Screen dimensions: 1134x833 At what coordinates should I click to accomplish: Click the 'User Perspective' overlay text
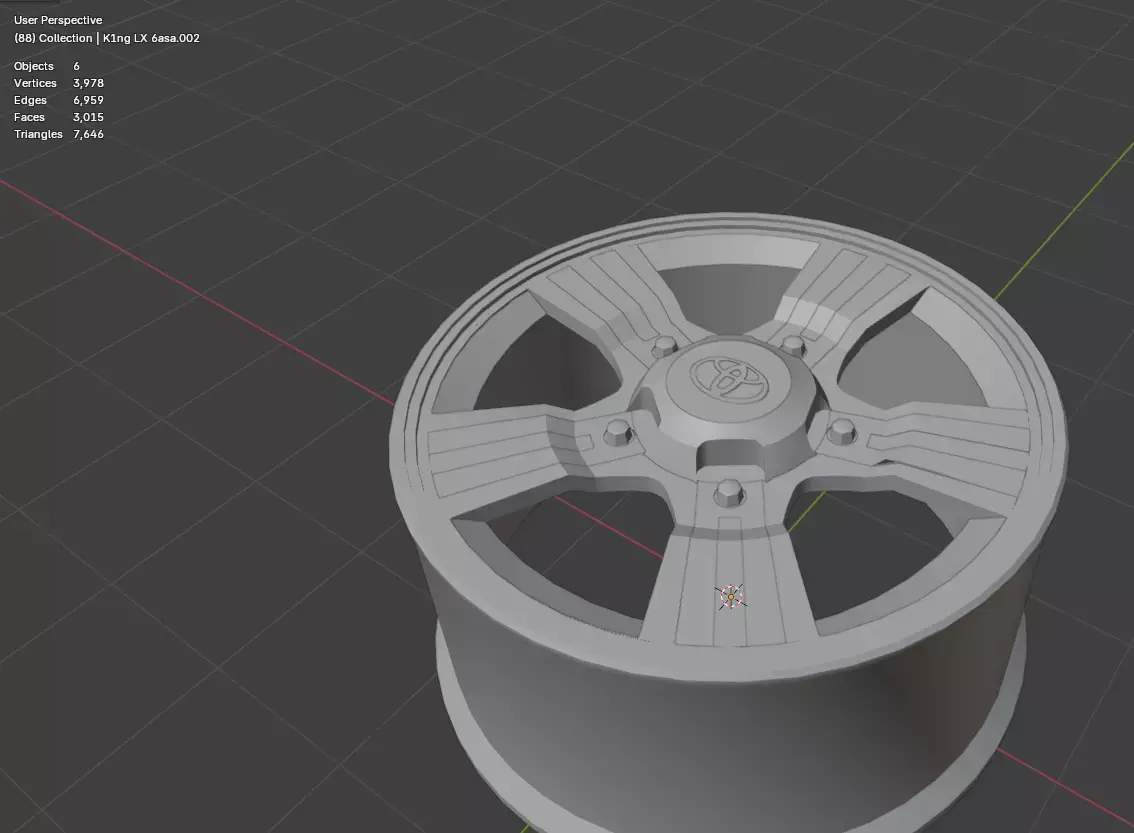[58, 20]
